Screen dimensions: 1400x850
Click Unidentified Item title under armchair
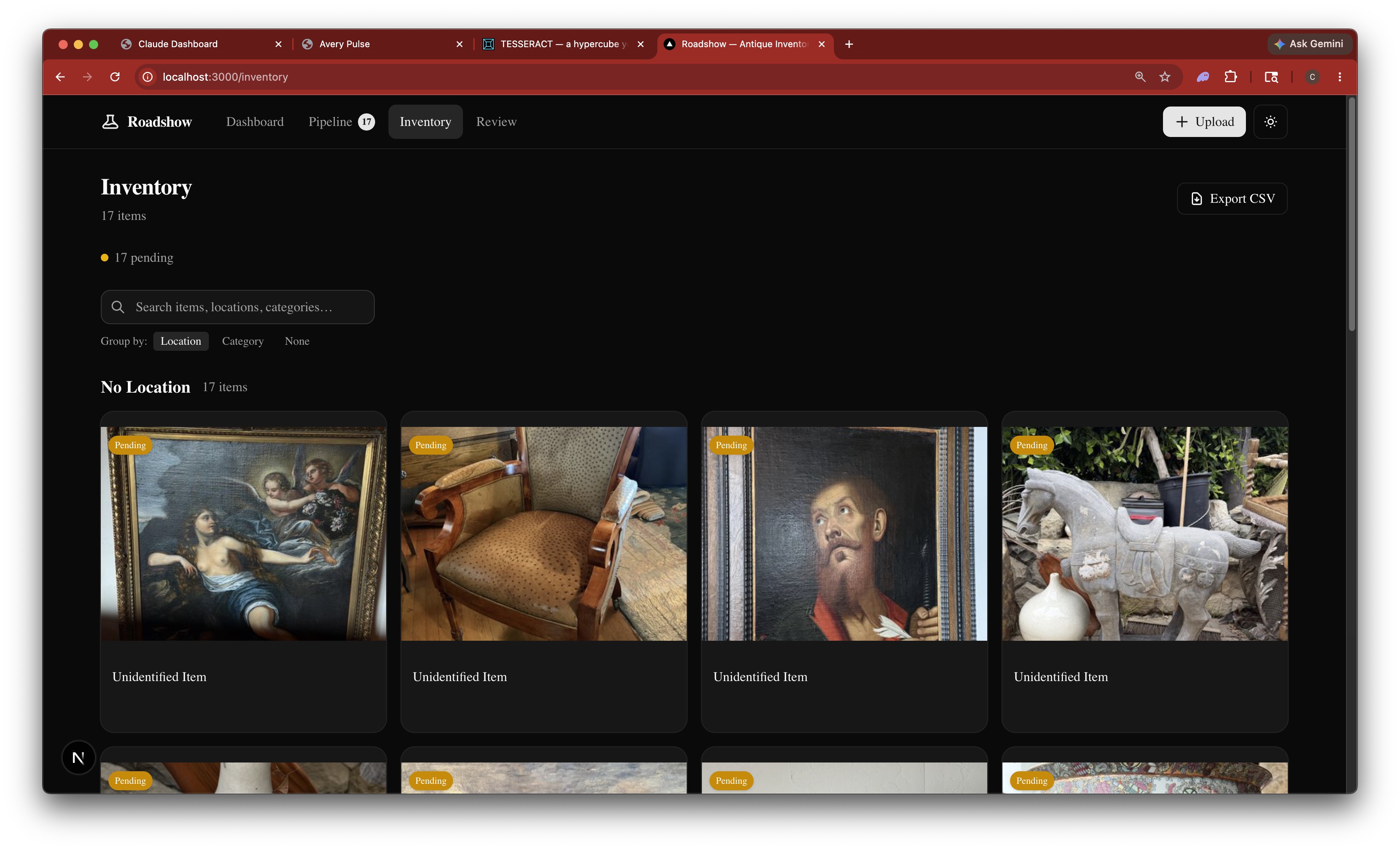460,677
